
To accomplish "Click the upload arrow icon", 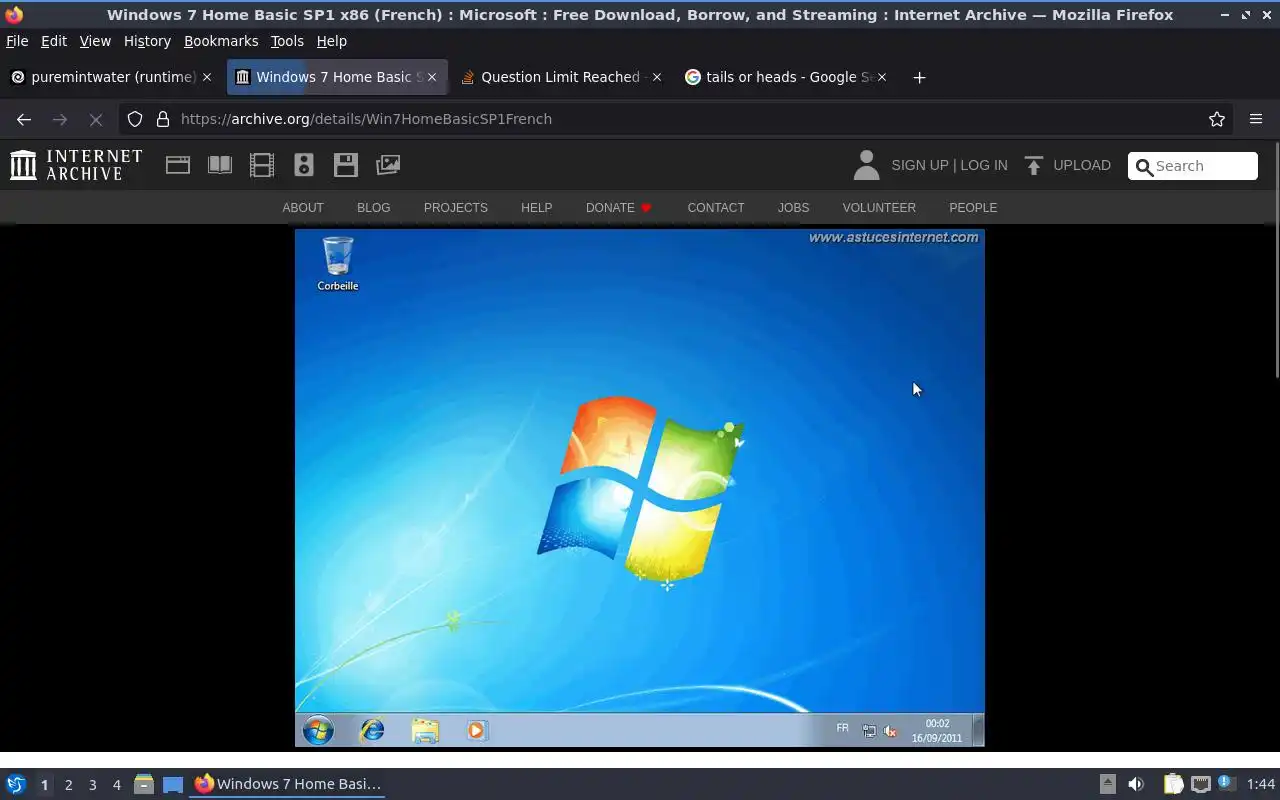I will tap(1034, 165).
